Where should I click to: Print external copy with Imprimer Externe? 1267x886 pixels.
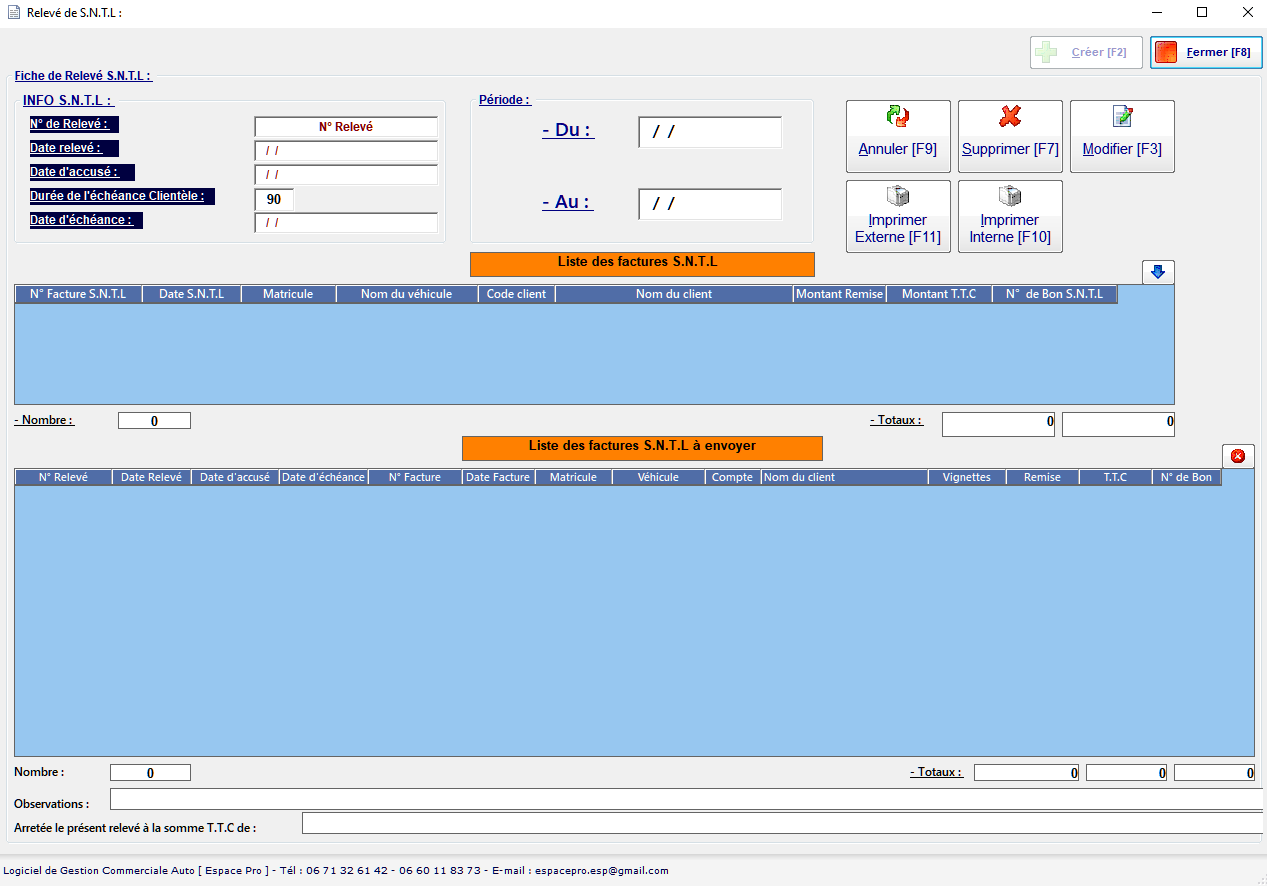(x=898, y=216)
